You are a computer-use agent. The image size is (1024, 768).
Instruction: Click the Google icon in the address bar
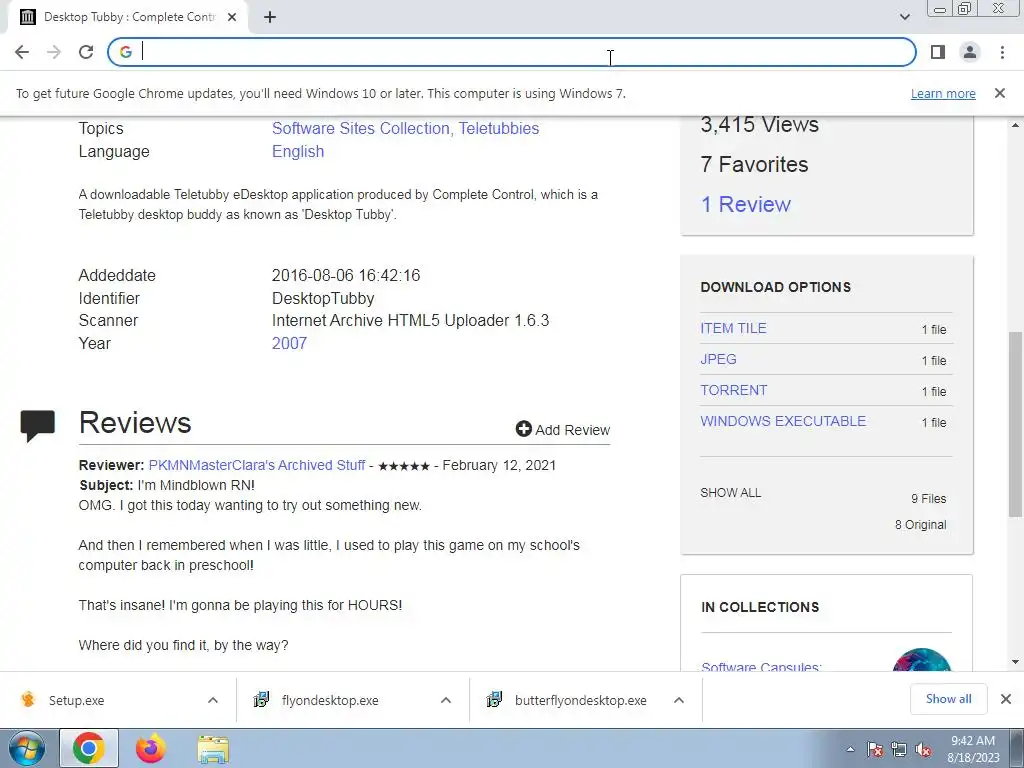pyautogui.click(x=126, y=52)
